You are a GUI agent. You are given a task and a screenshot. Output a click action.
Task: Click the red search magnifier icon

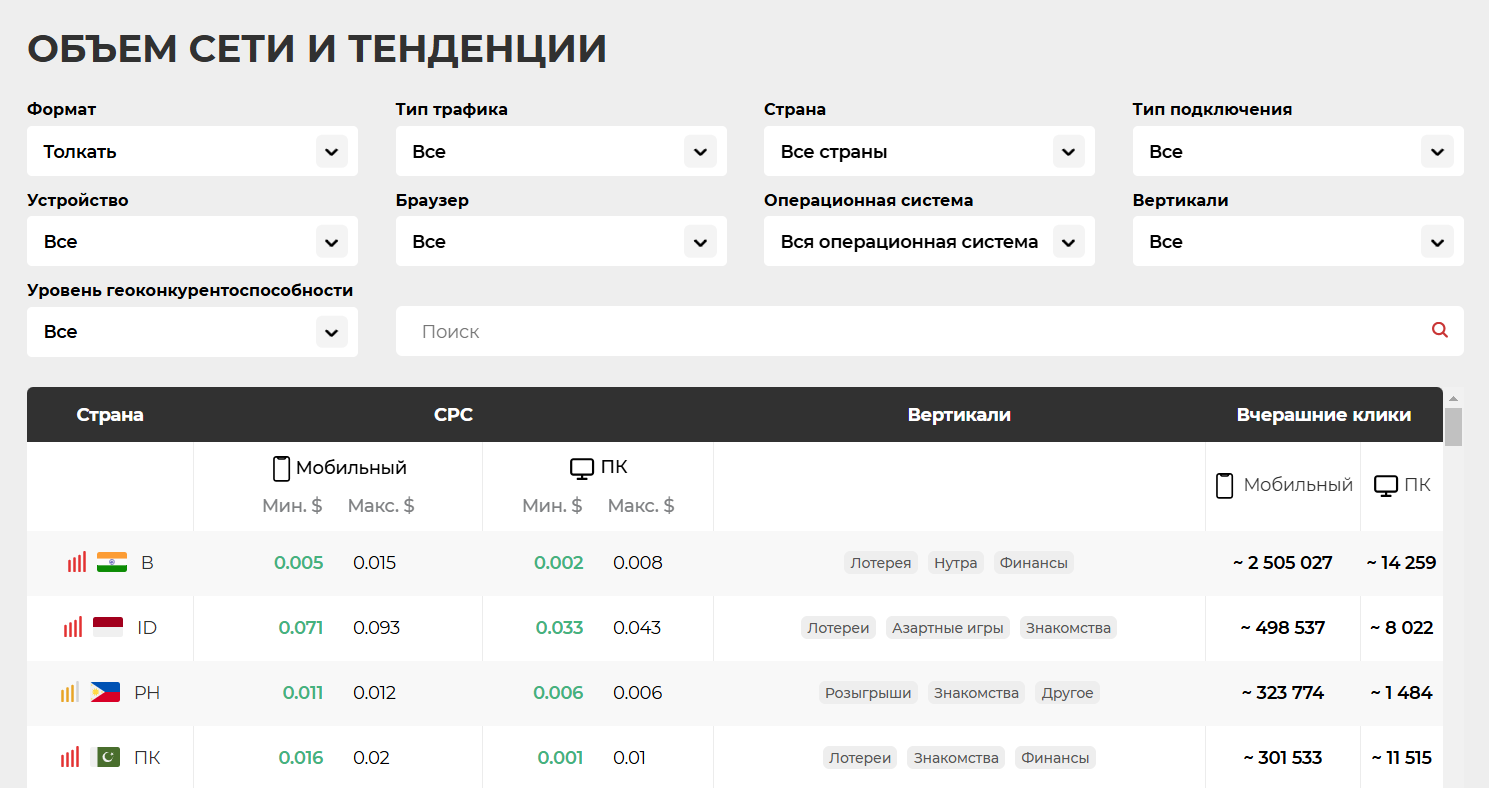(1439, 330)
